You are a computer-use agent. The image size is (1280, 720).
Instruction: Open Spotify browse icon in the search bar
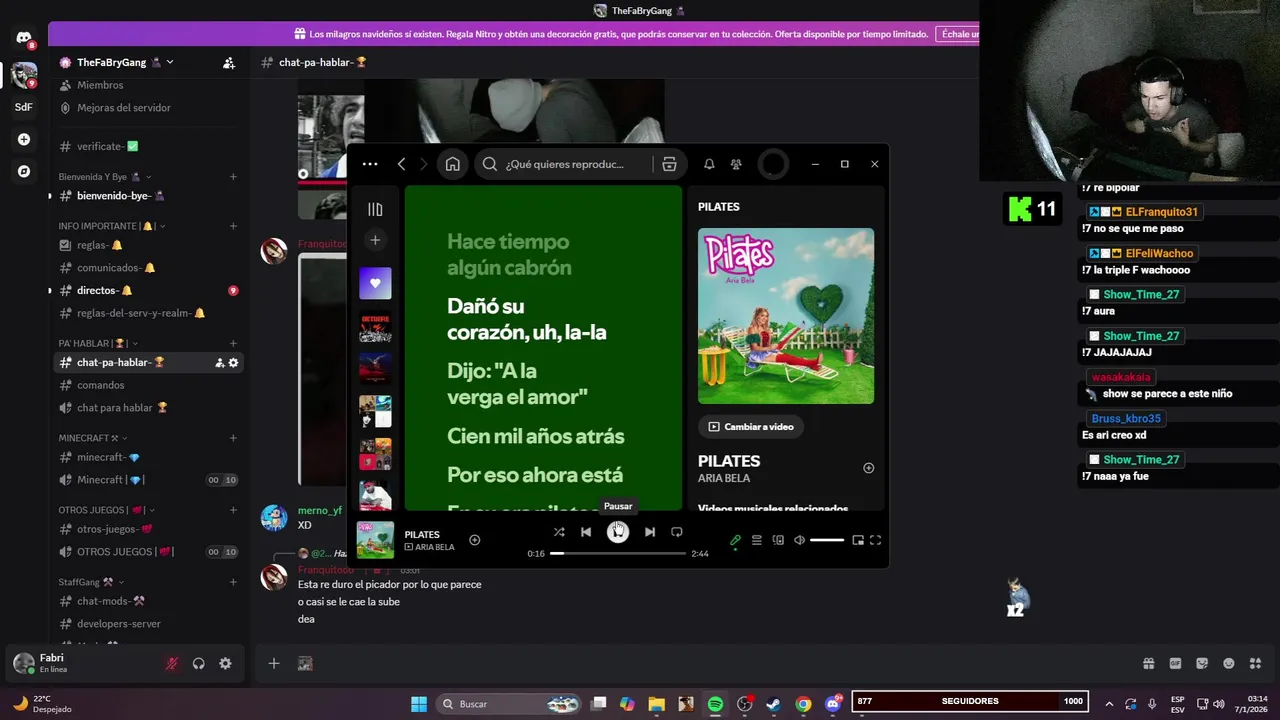[x=669, y=164]
